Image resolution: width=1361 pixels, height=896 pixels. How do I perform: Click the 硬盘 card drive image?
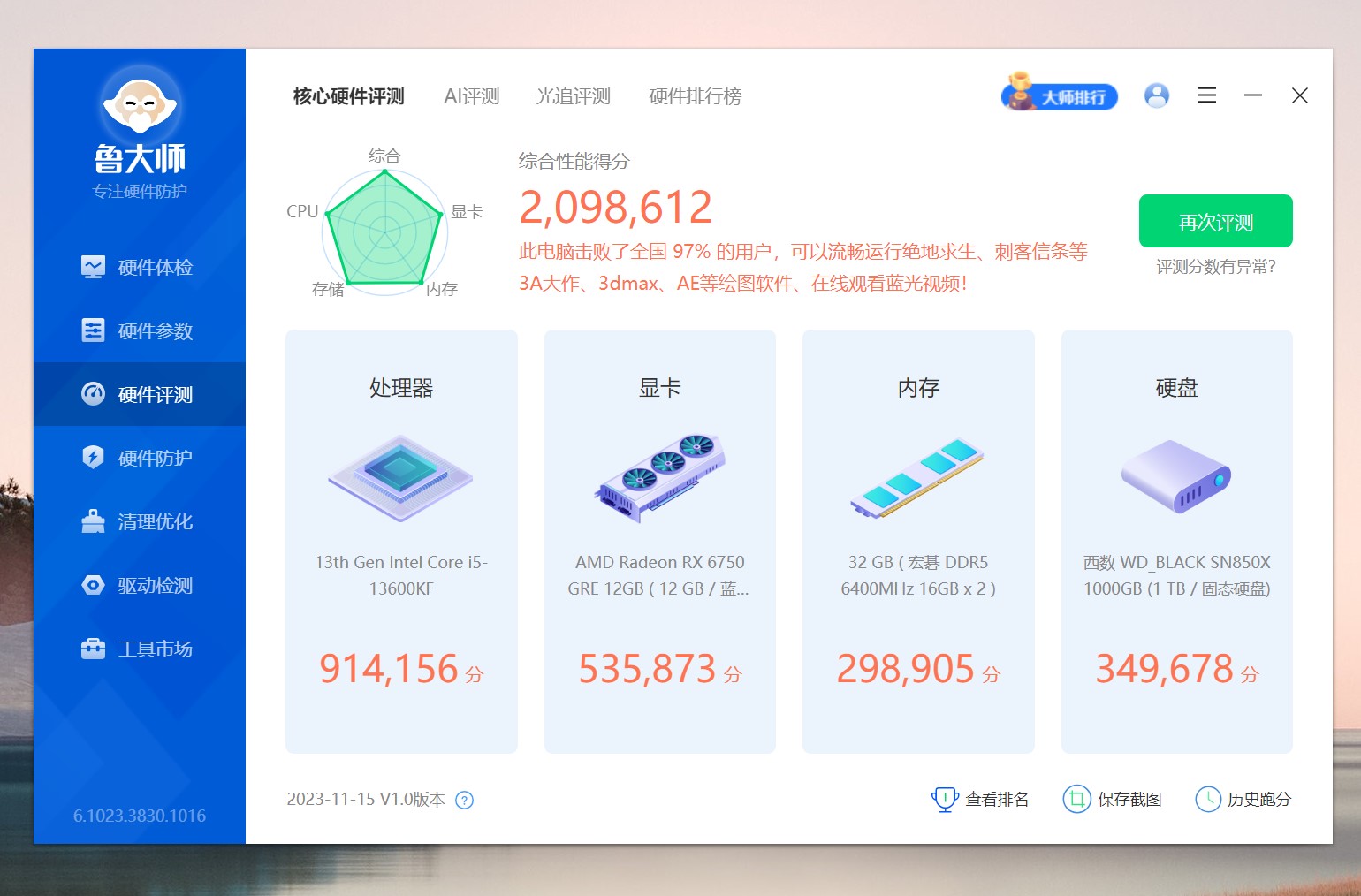pos(1176,476)
